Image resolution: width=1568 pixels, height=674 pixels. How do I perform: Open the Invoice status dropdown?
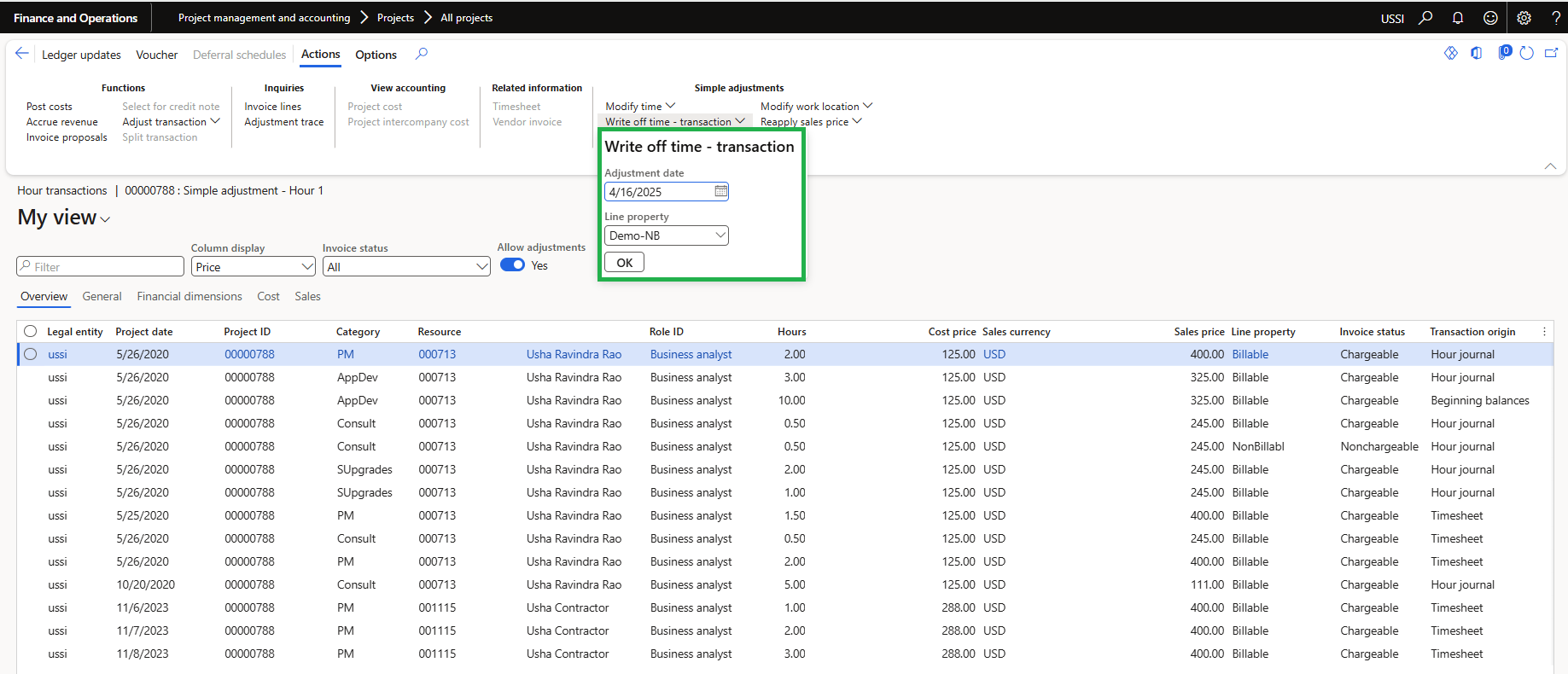pos(406,267)
